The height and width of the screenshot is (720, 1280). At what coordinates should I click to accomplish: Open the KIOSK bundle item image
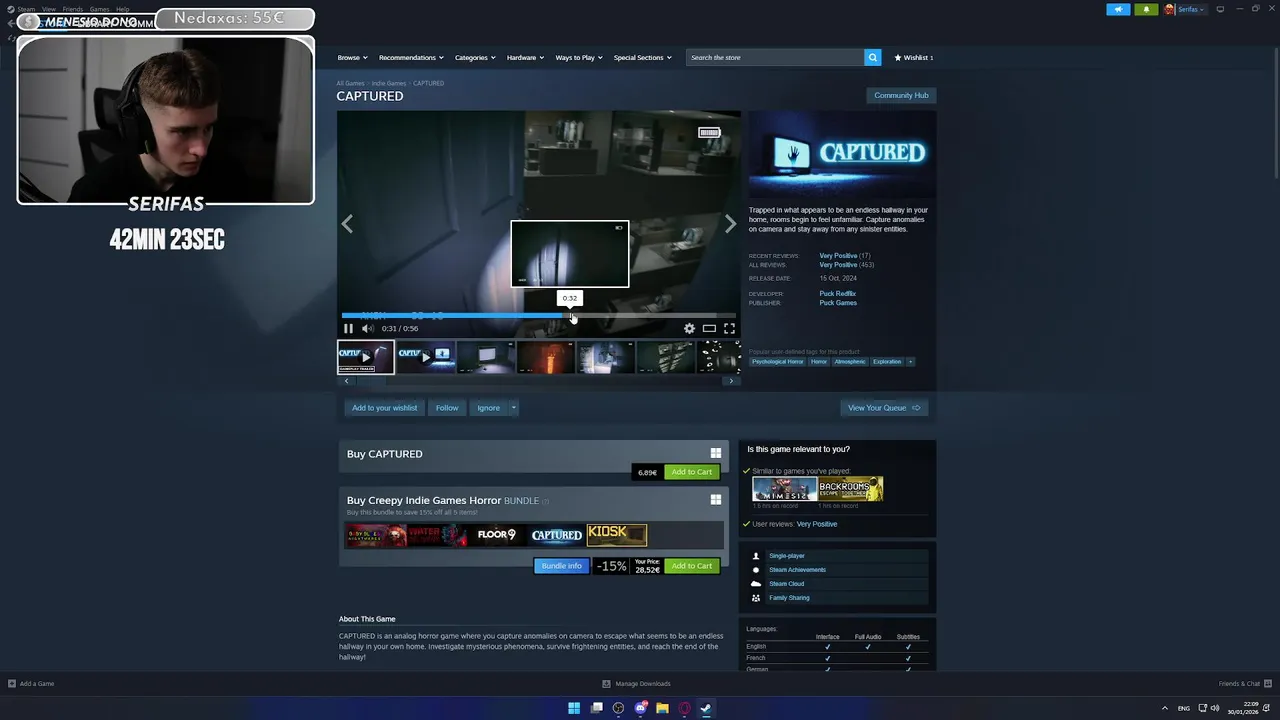pyautogui.click(x=616, y=535)
